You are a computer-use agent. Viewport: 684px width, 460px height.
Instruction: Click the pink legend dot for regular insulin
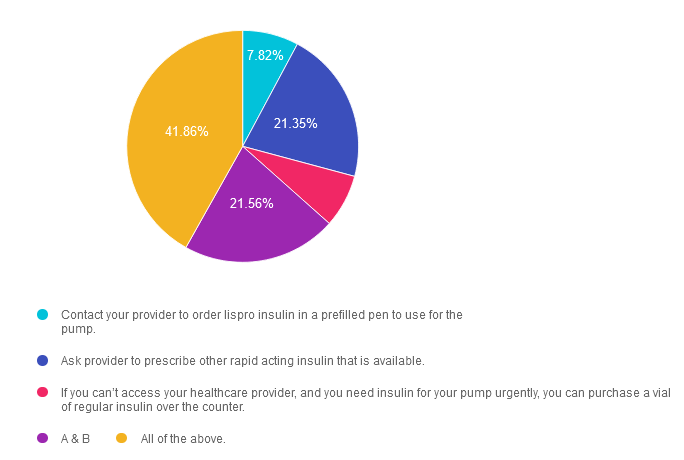pyautogui.click(x=43, y=393)
